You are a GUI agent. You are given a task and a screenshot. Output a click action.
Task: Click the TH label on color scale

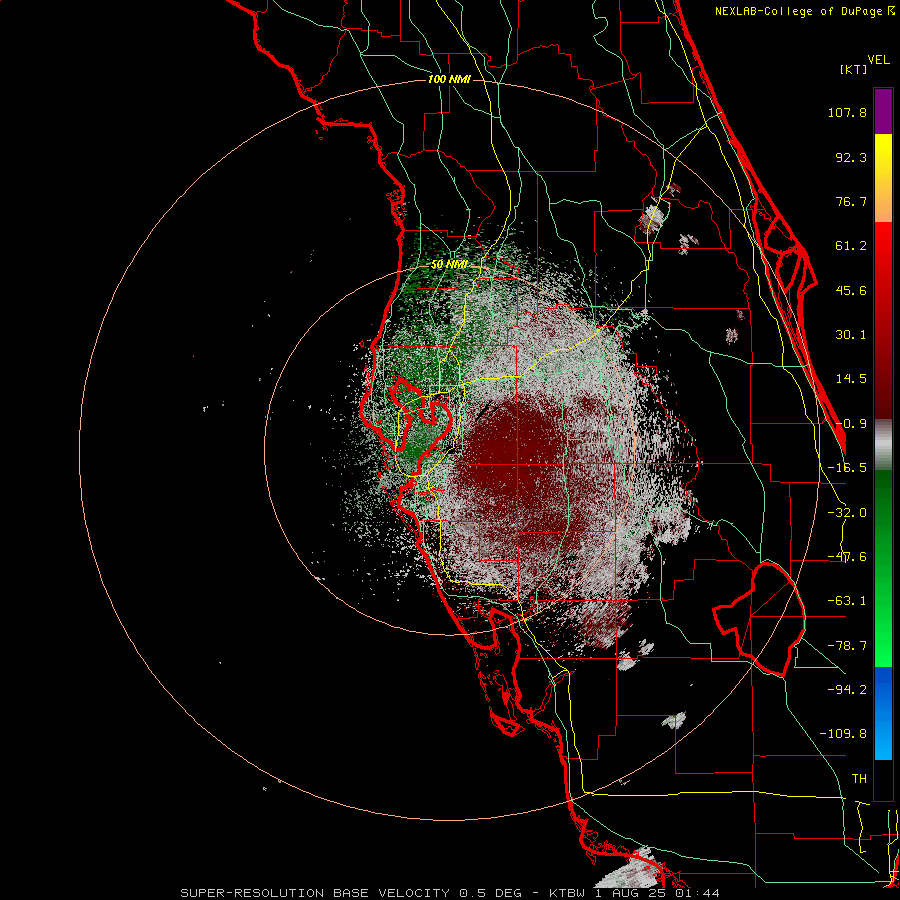[859, 778]
